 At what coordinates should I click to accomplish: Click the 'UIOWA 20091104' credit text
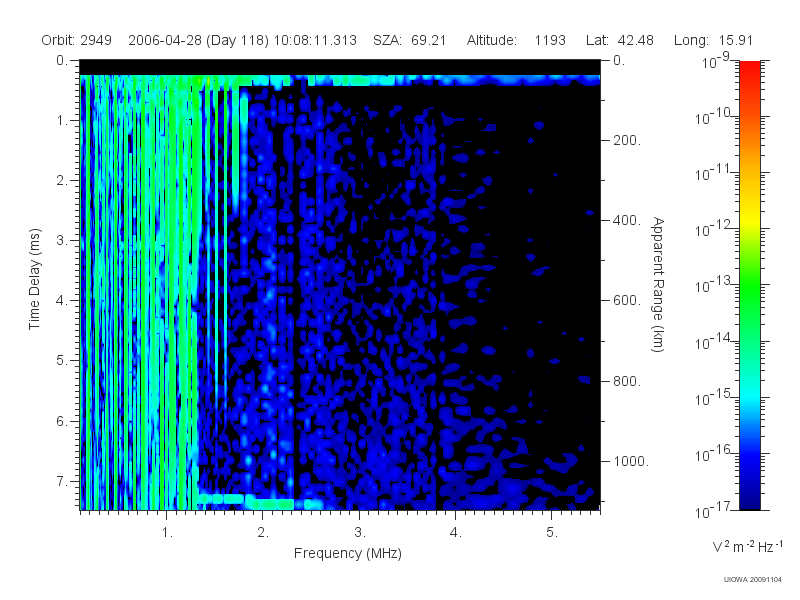coord(753,580)
